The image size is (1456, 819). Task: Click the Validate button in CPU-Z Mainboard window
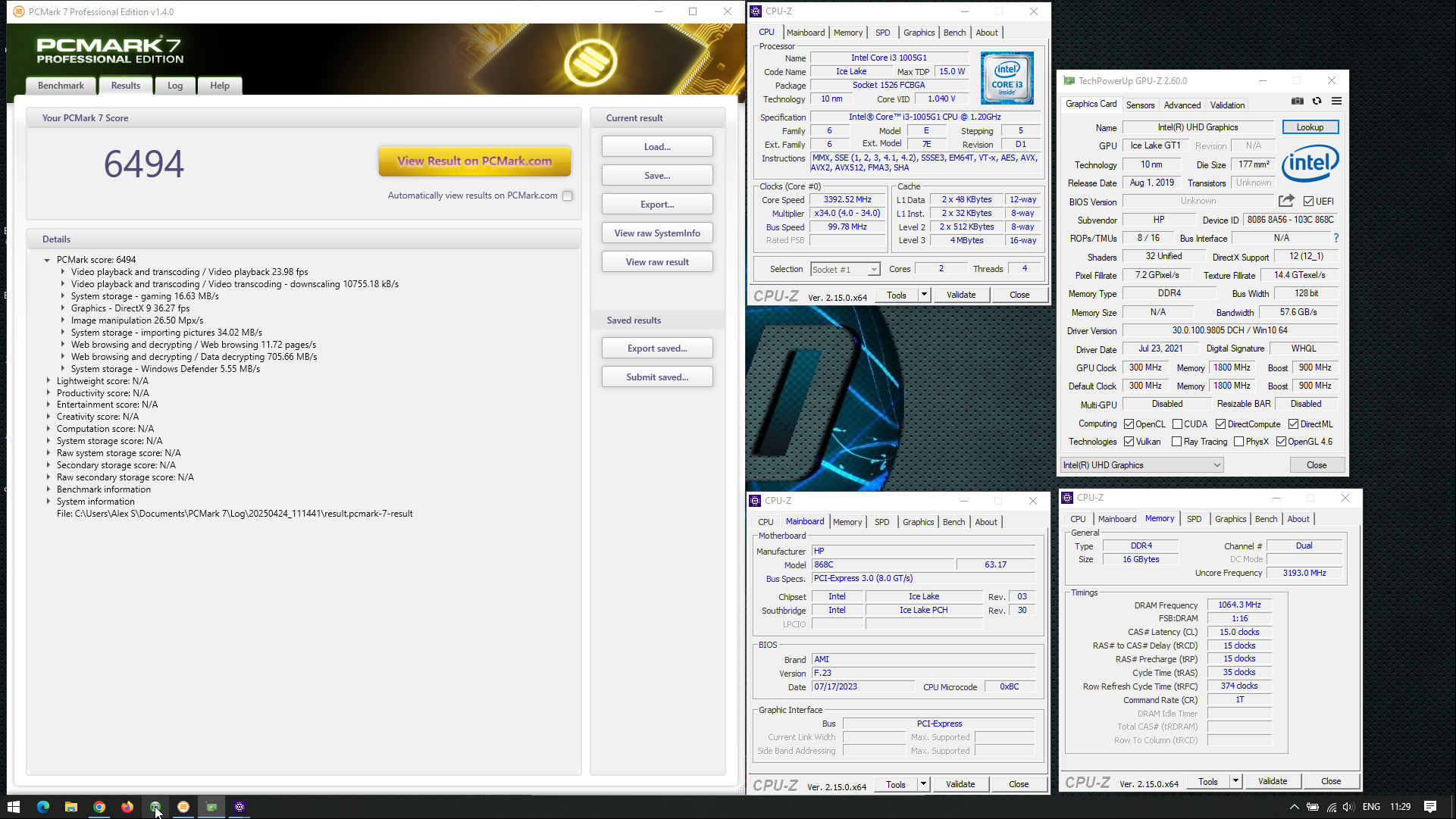pyautogui.click(x=960, y=784)
